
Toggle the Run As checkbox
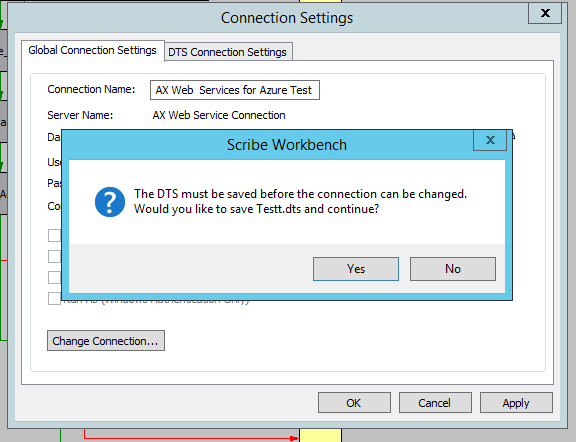[x=54, y=299]
